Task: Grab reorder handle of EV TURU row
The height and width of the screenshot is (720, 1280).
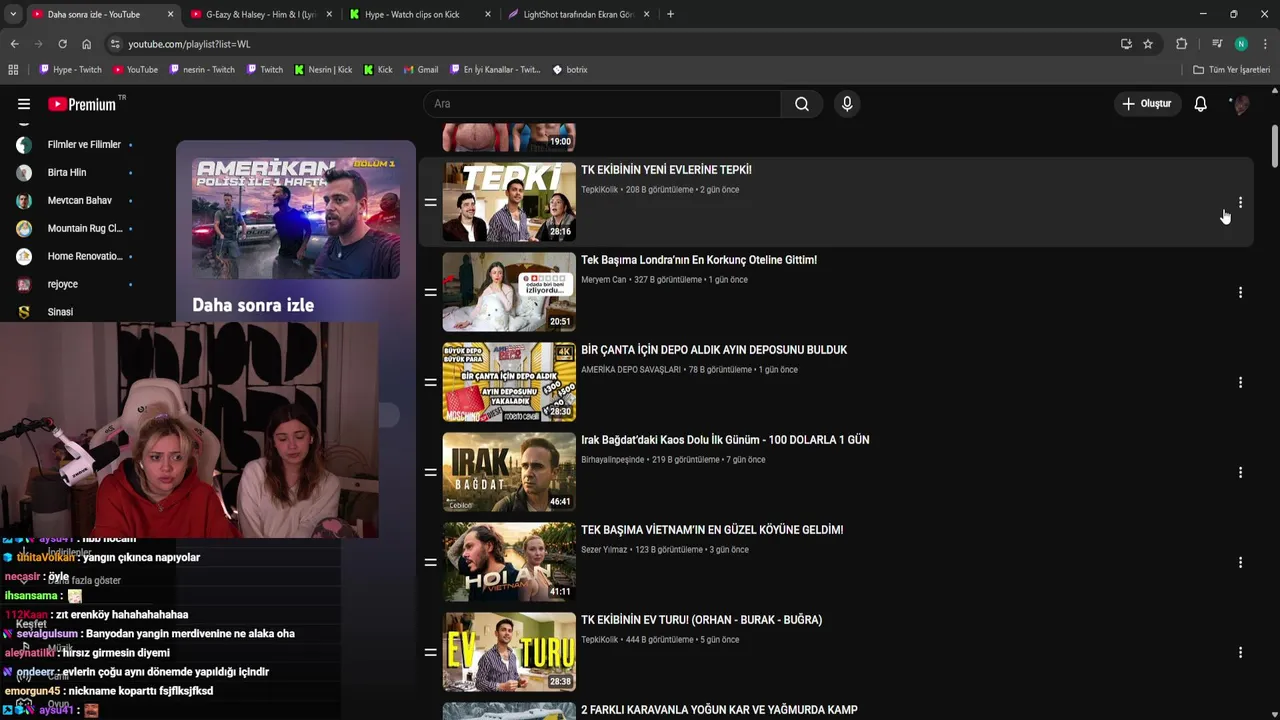Action: coord(430,652)
